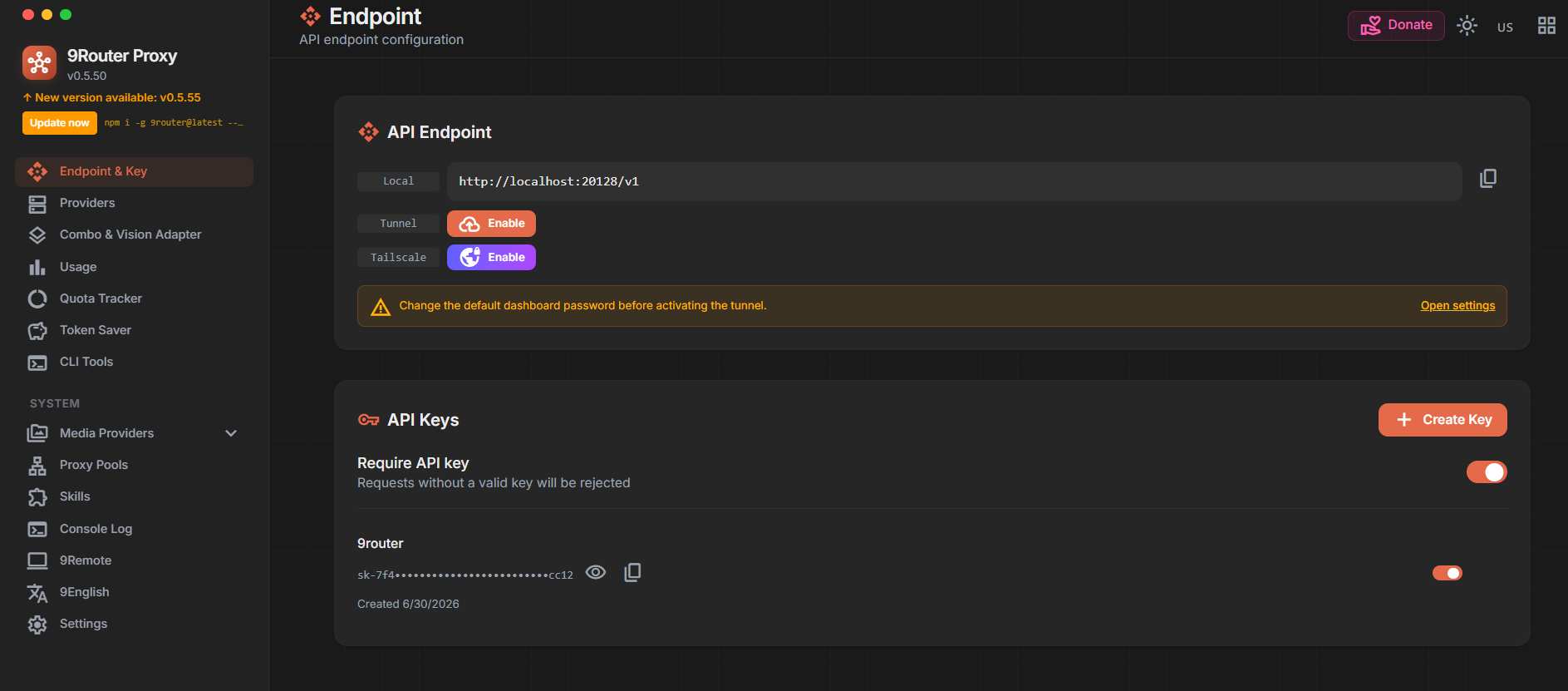The height and width of the screenshot is (691, 1568).
Task: Go to Skills page
Action: 135,496
